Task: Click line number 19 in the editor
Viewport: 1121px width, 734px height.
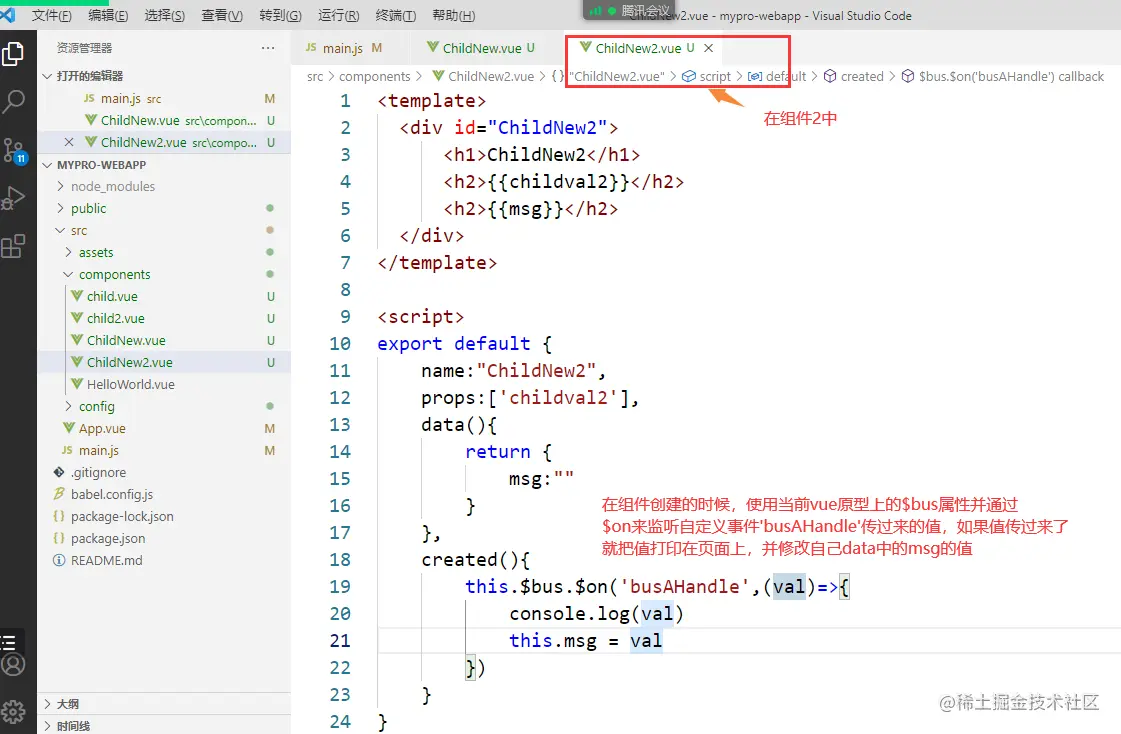Action: tap(340, 586)
